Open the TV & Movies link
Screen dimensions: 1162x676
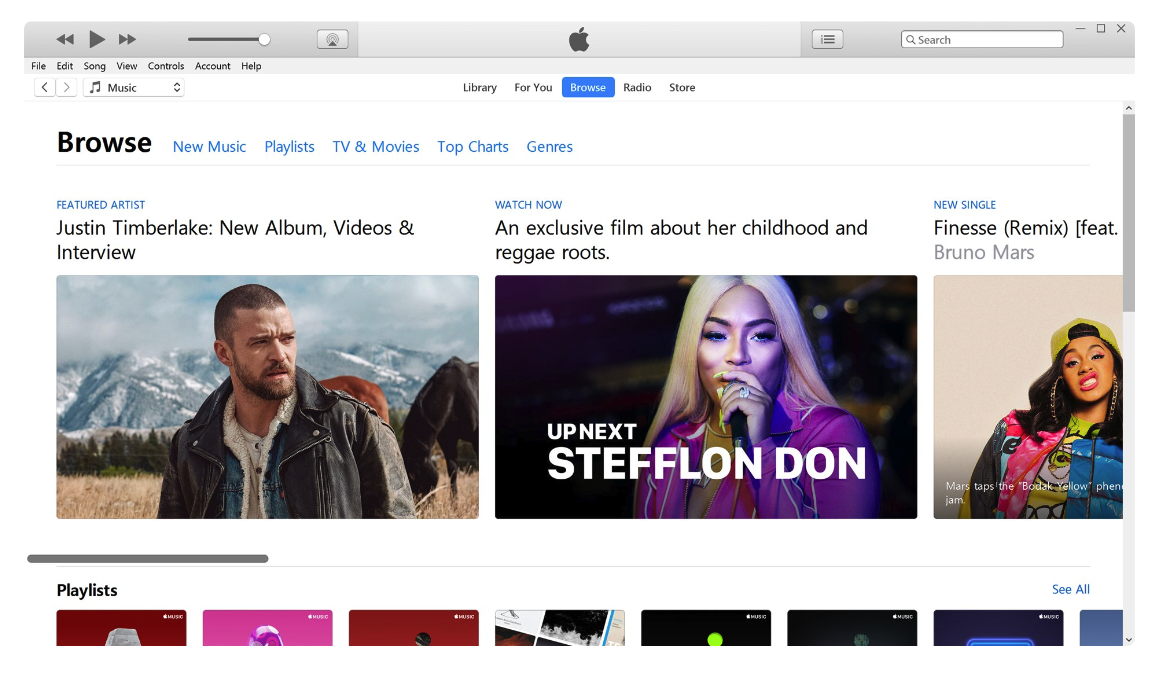click(376, 147)
